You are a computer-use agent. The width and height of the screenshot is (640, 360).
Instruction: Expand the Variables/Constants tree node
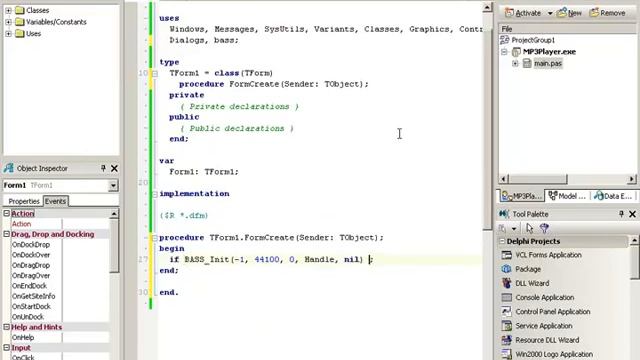pos(8,22)
